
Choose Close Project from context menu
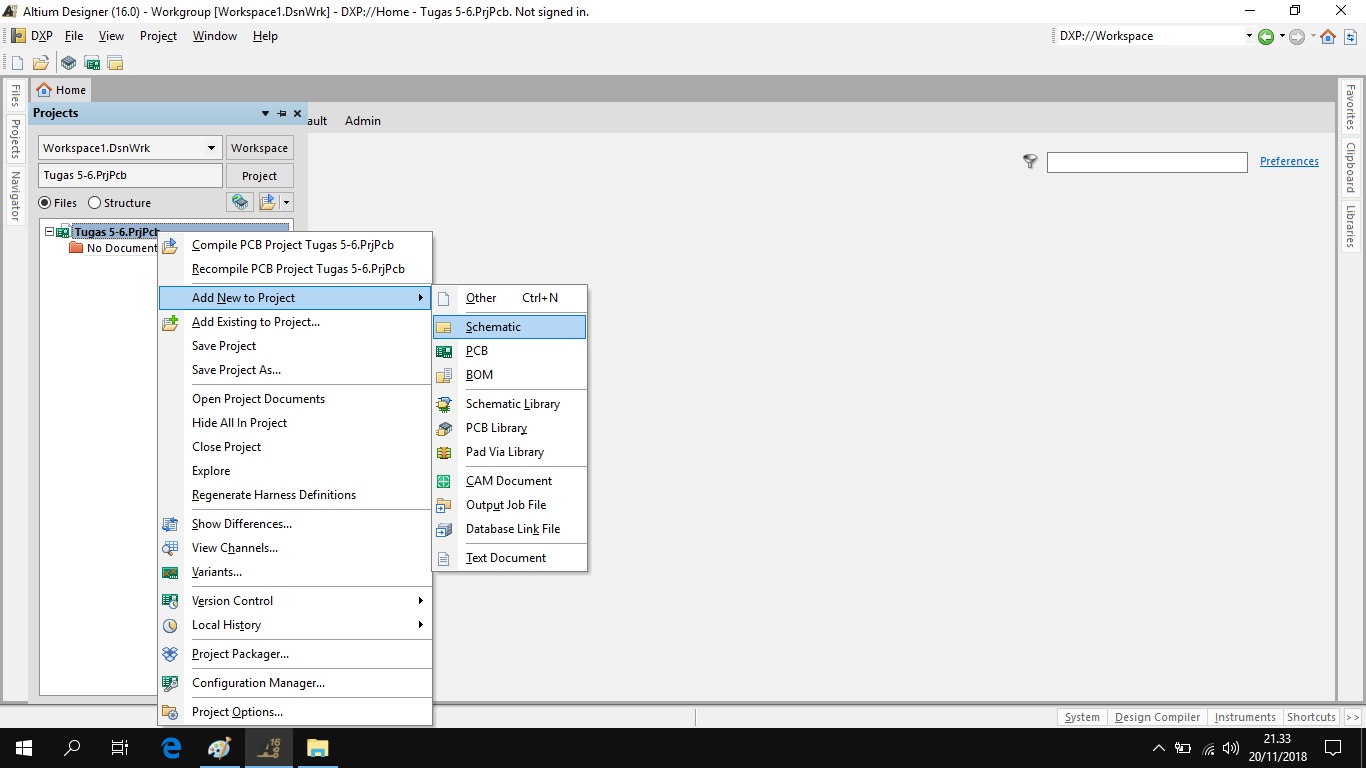[295, 447]
